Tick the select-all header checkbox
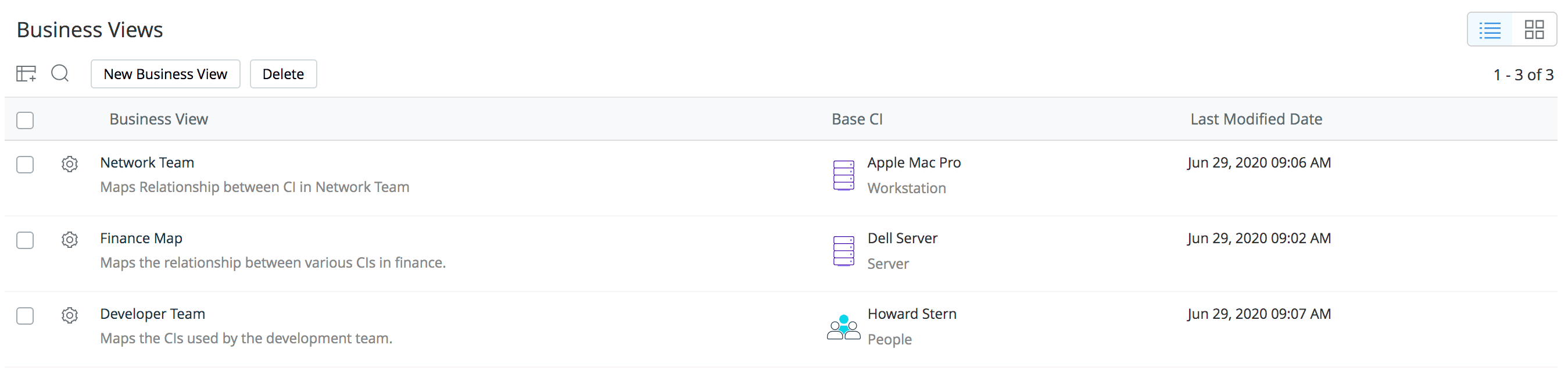Viewport: 1568px width, 391px height. click(25, 120)
